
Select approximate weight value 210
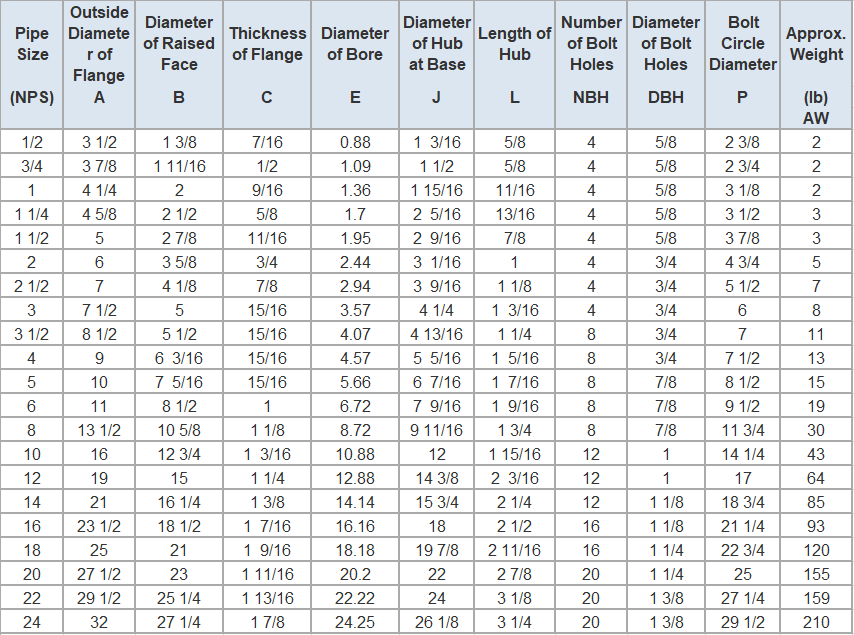click(816, 621)
